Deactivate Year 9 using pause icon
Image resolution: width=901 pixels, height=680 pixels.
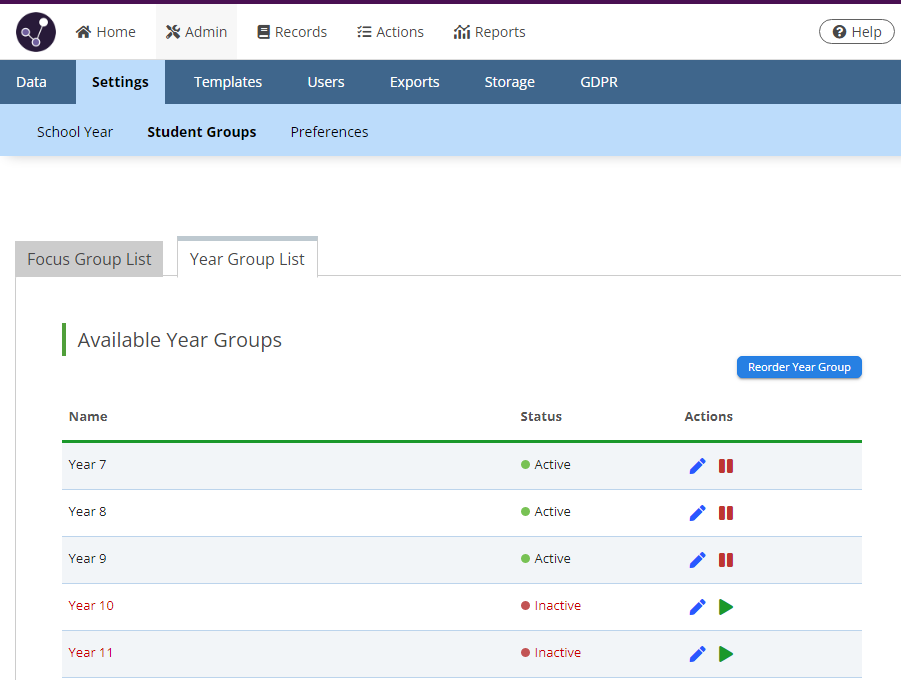click(726, 560)
